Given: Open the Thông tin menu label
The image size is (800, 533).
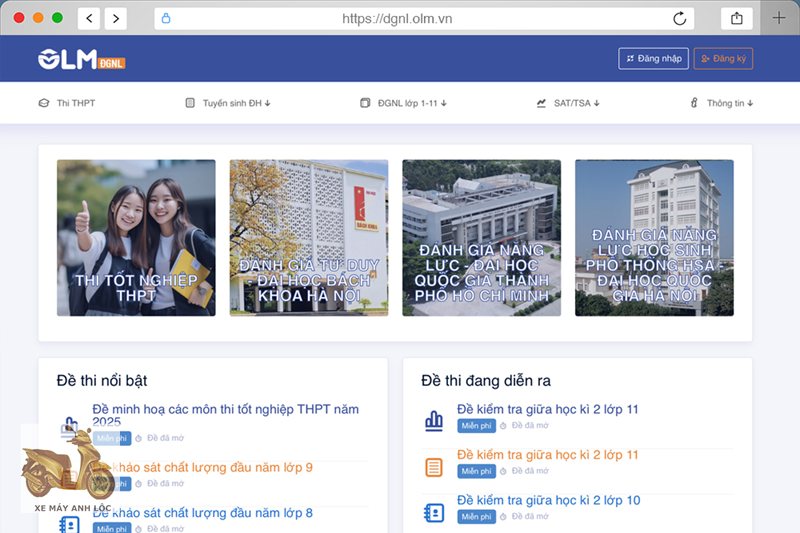Looking at the screenshot, I should [x=726, y=103].
